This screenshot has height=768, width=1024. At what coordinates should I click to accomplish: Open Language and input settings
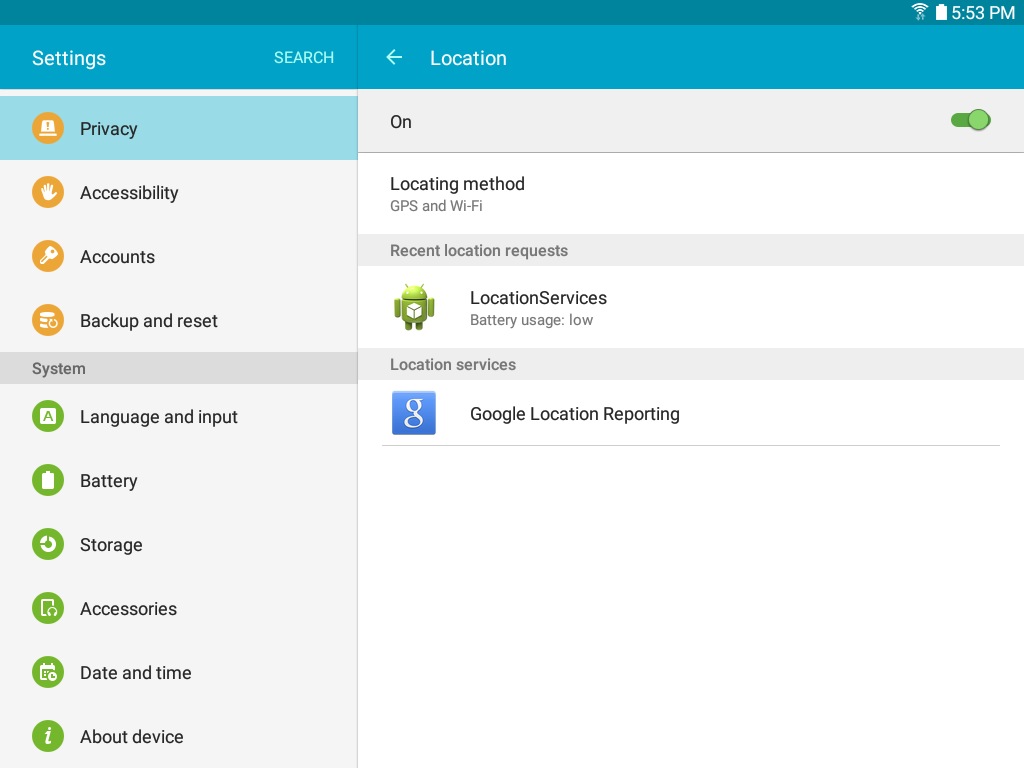tap(179, 416)
